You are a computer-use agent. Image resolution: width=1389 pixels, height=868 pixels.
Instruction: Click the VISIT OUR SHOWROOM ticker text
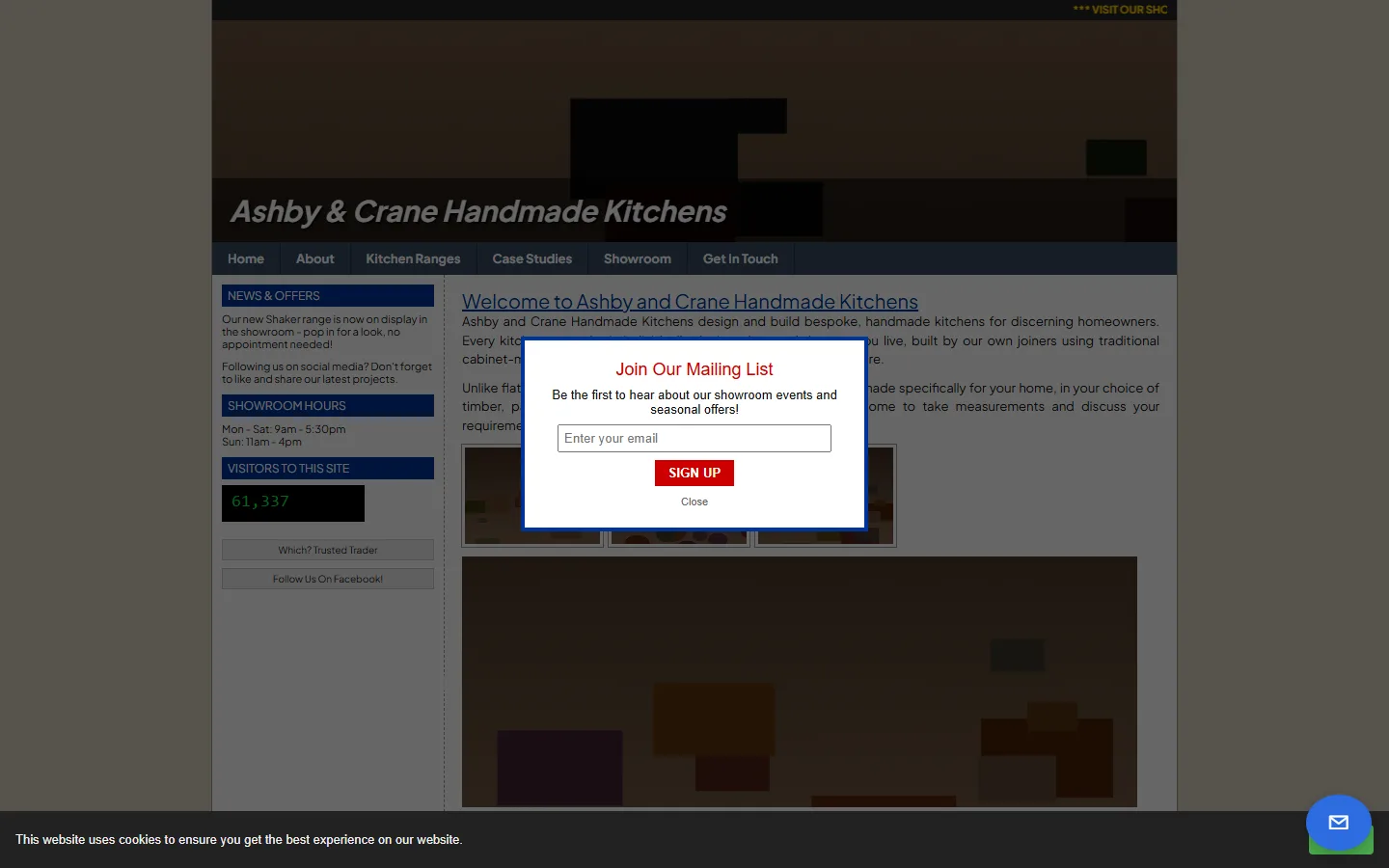(x=1121, y=10)
